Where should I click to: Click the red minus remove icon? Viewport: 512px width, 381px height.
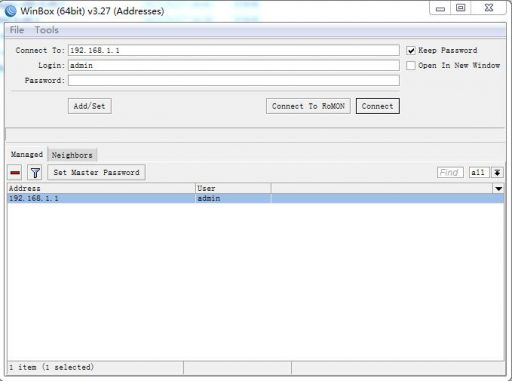[15, 172]
